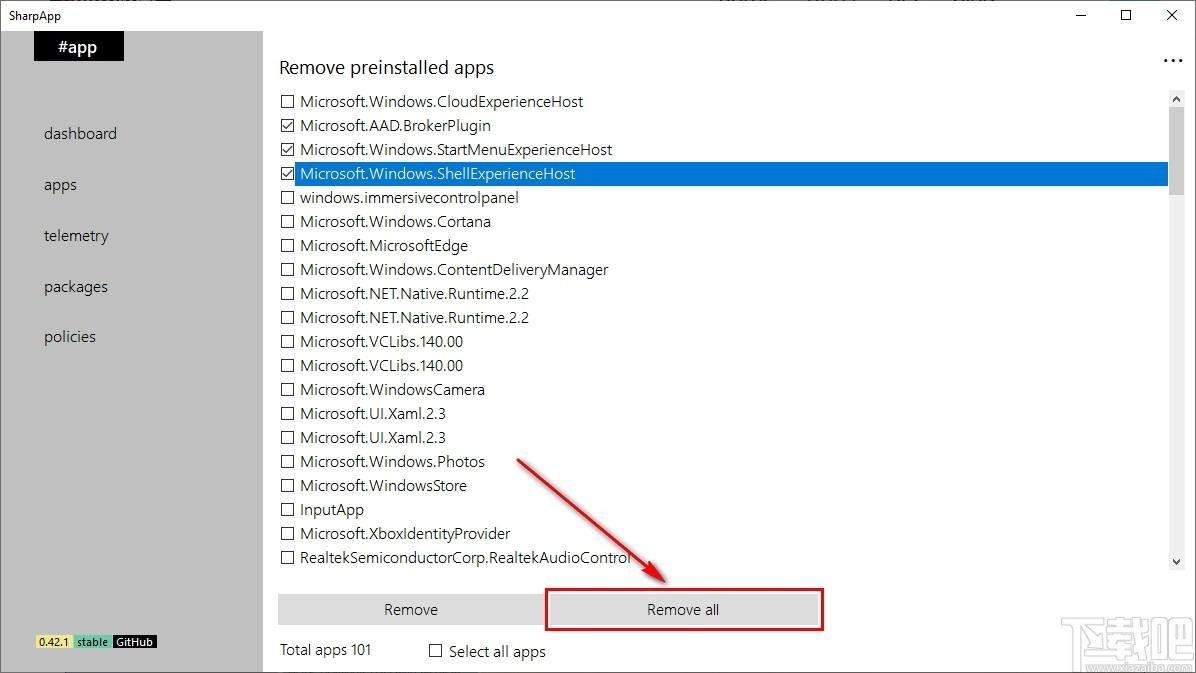
Task: Open the GitHub badge link
Action: coord(134,642)
